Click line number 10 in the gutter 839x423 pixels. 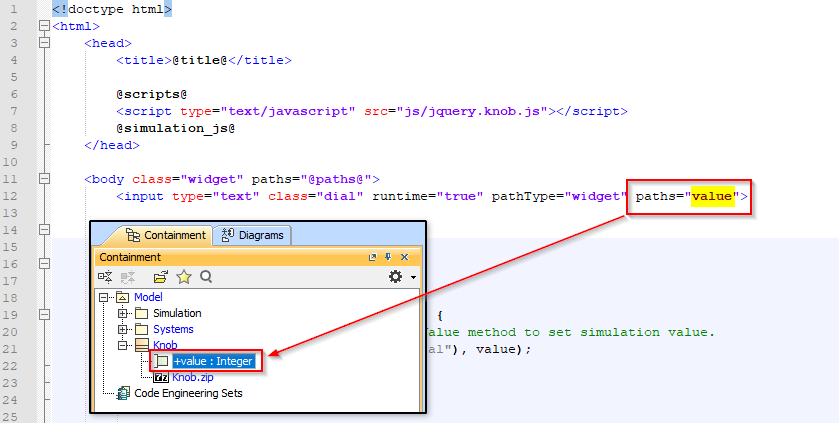[11, 162]
